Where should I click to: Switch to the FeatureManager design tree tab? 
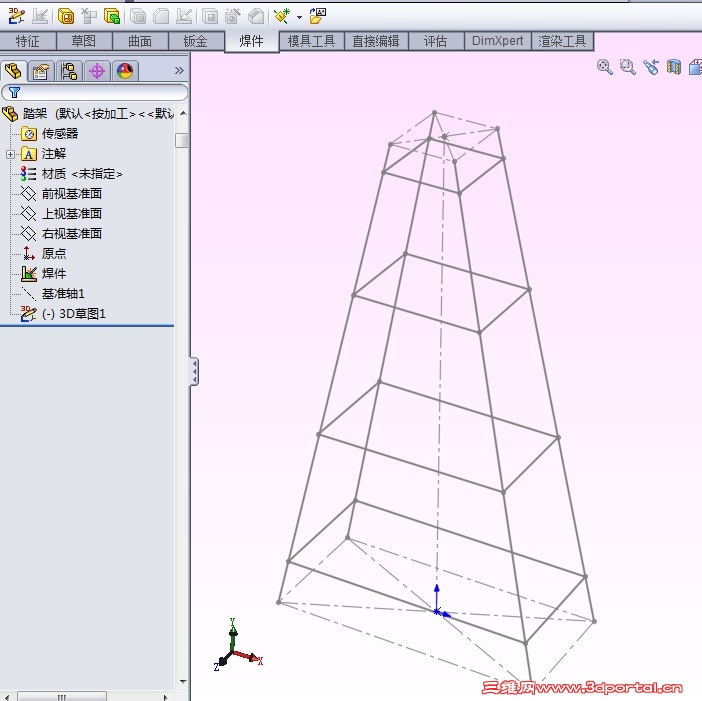coord(13,71)
